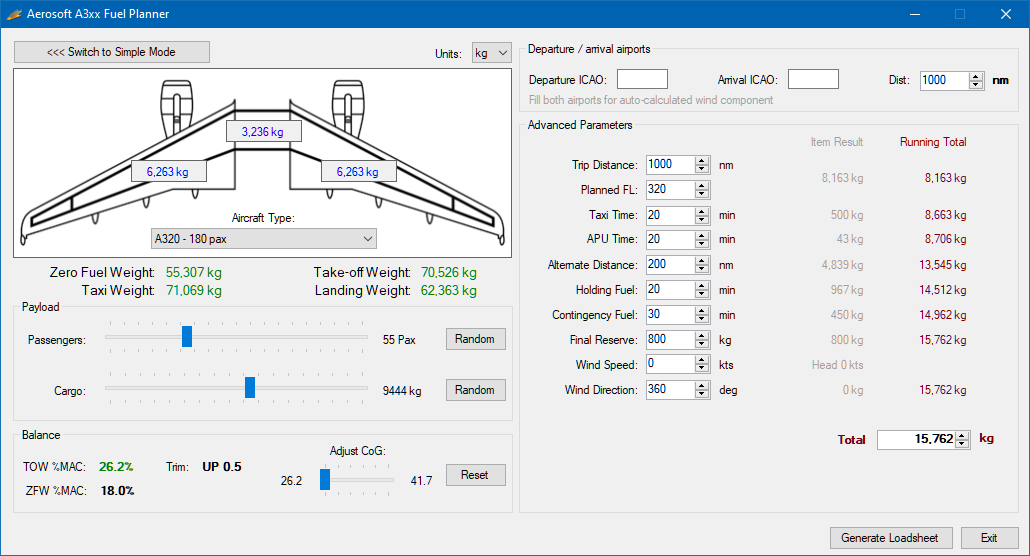Increase Taxi Time with up arrow

(702, 212)
